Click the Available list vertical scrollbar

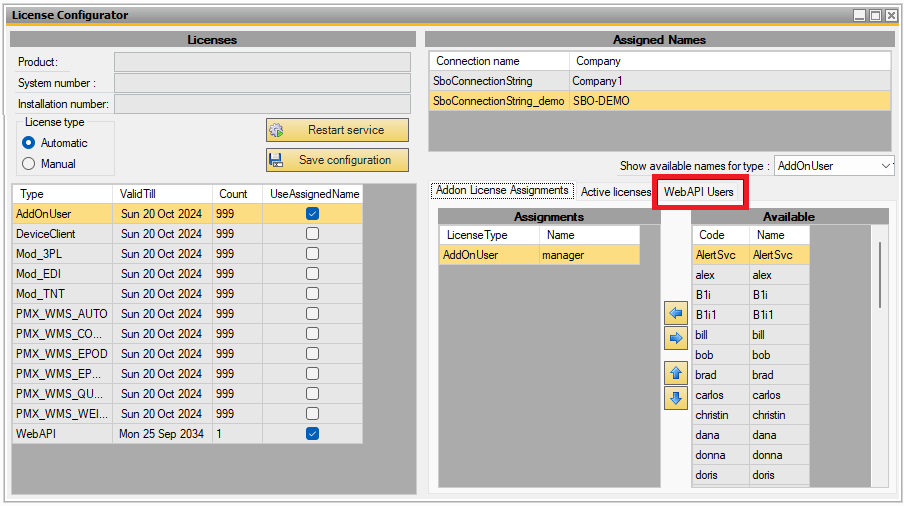[x=880, y=275]
